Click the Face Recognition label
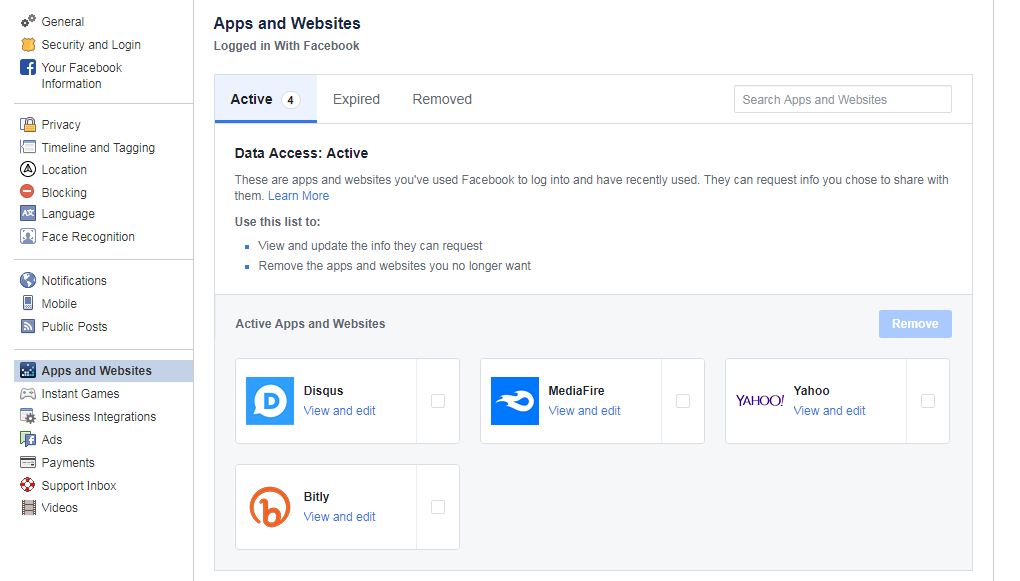This screenshot has width=1020, height=581. (88, 236)
